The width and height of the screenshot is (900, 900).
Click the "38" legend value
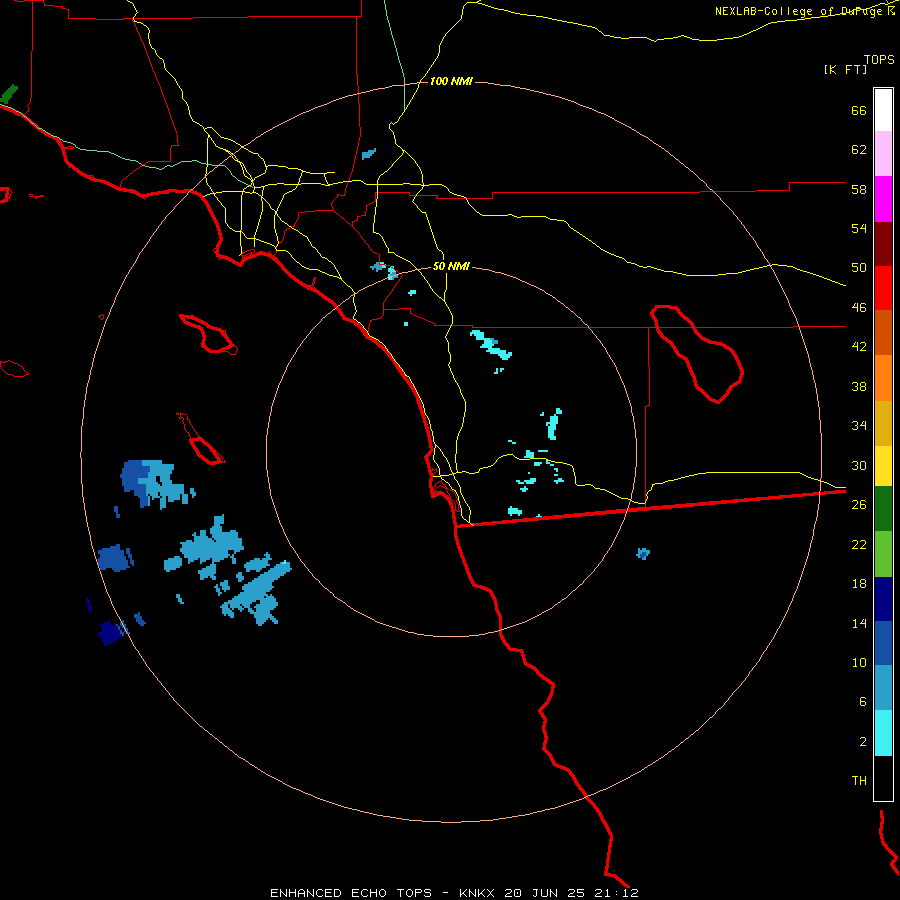click(x=859, y=386)
